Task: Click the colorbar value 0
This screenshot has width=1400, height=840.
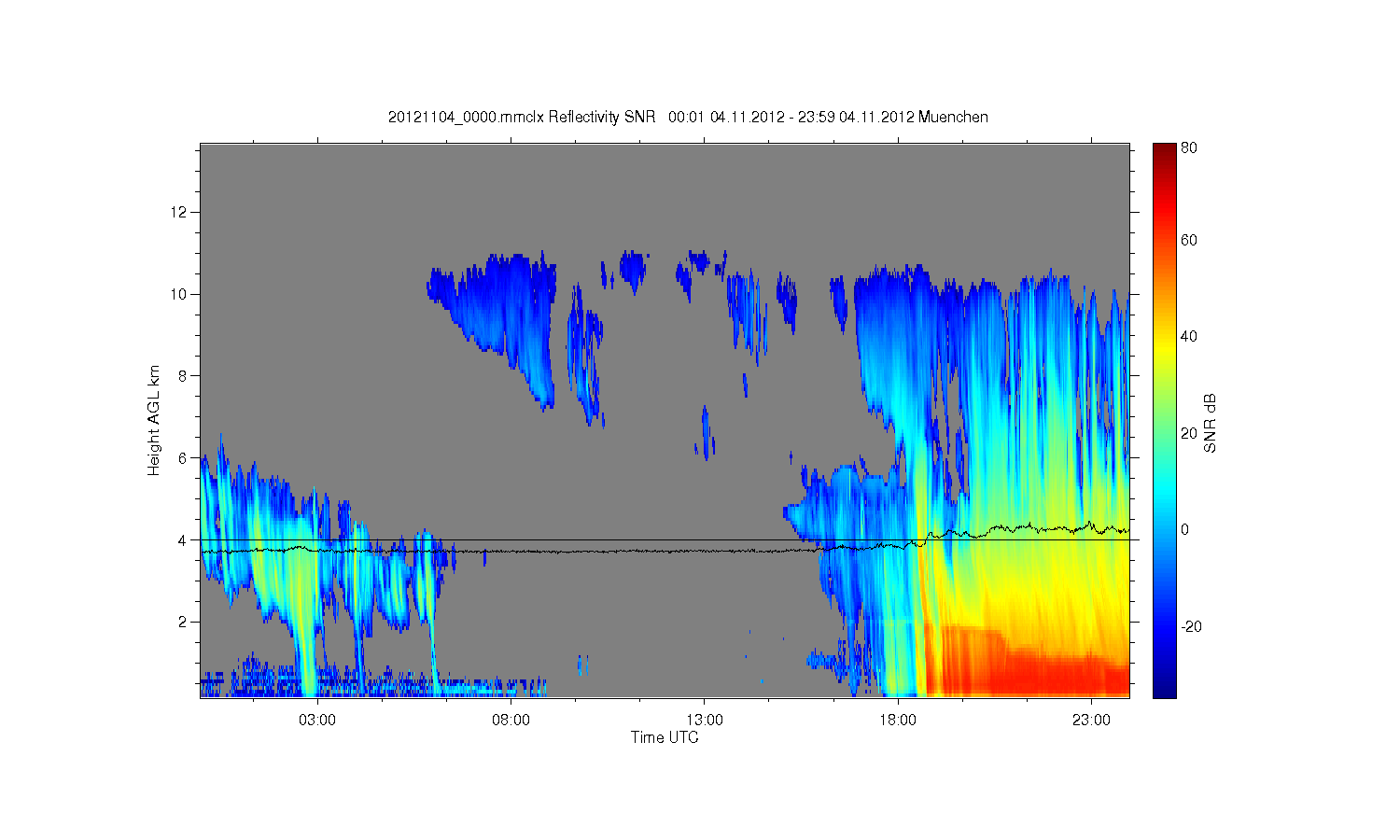Action: (x=1185, y=529)
